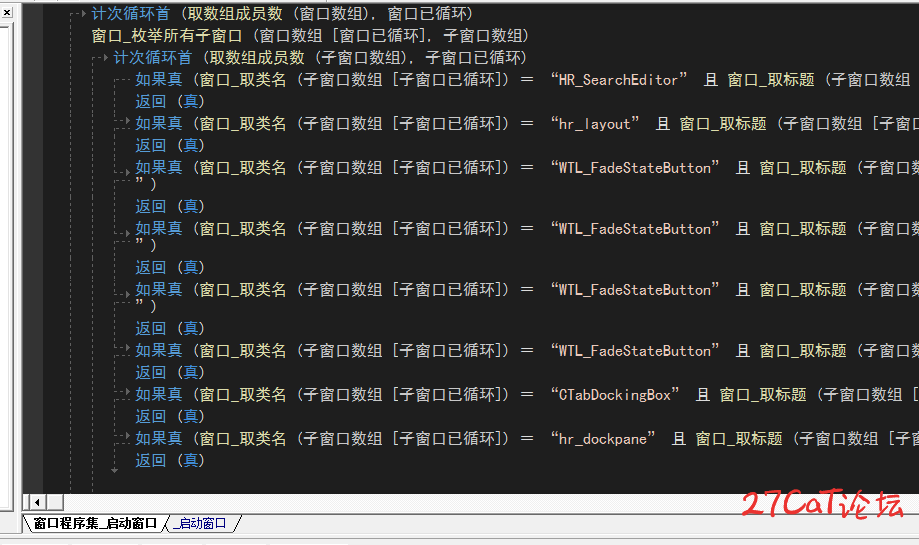The height and width of the screenshot is (545, 919).
Task: Click the "hr_dockpane" string literal
Action: point(603,438)
